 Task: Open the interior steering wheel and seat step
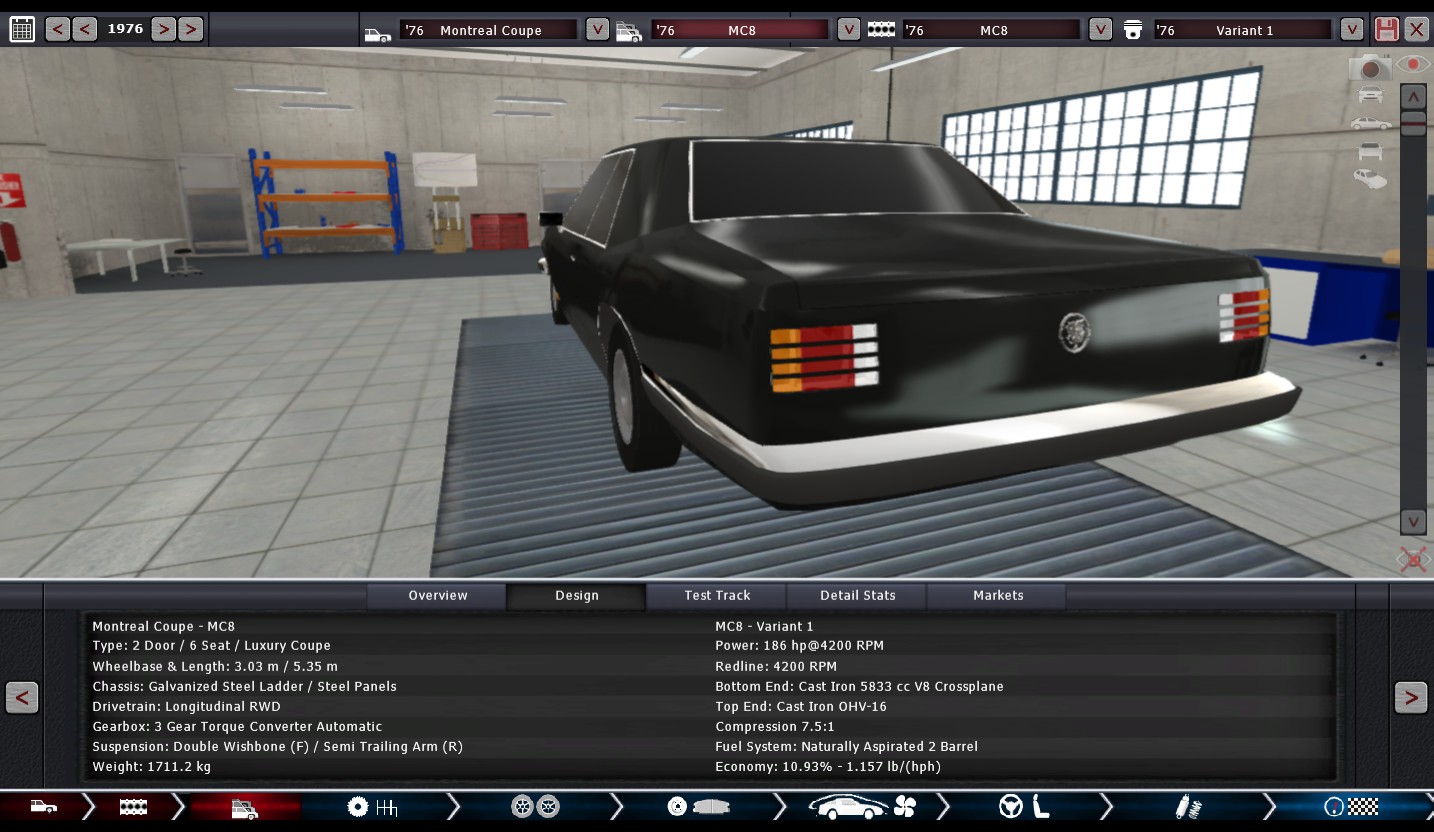click(x=1025, y=806)
